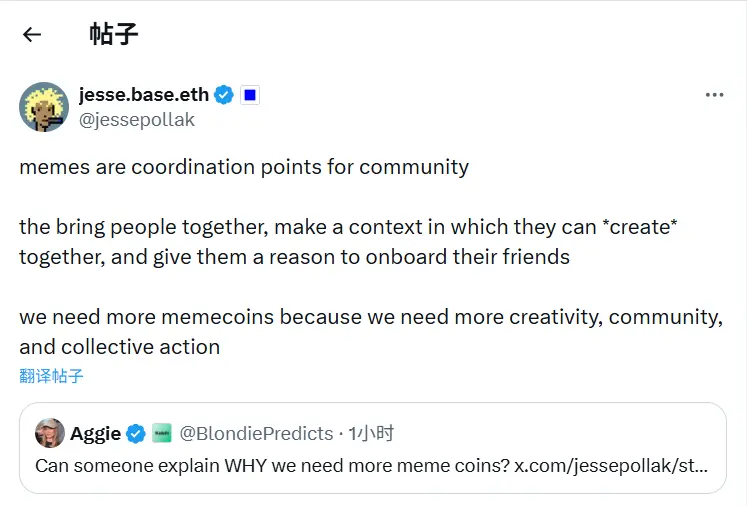
Task: Click the 1小时 timestamp on quoted post
Action: point(370,433)
